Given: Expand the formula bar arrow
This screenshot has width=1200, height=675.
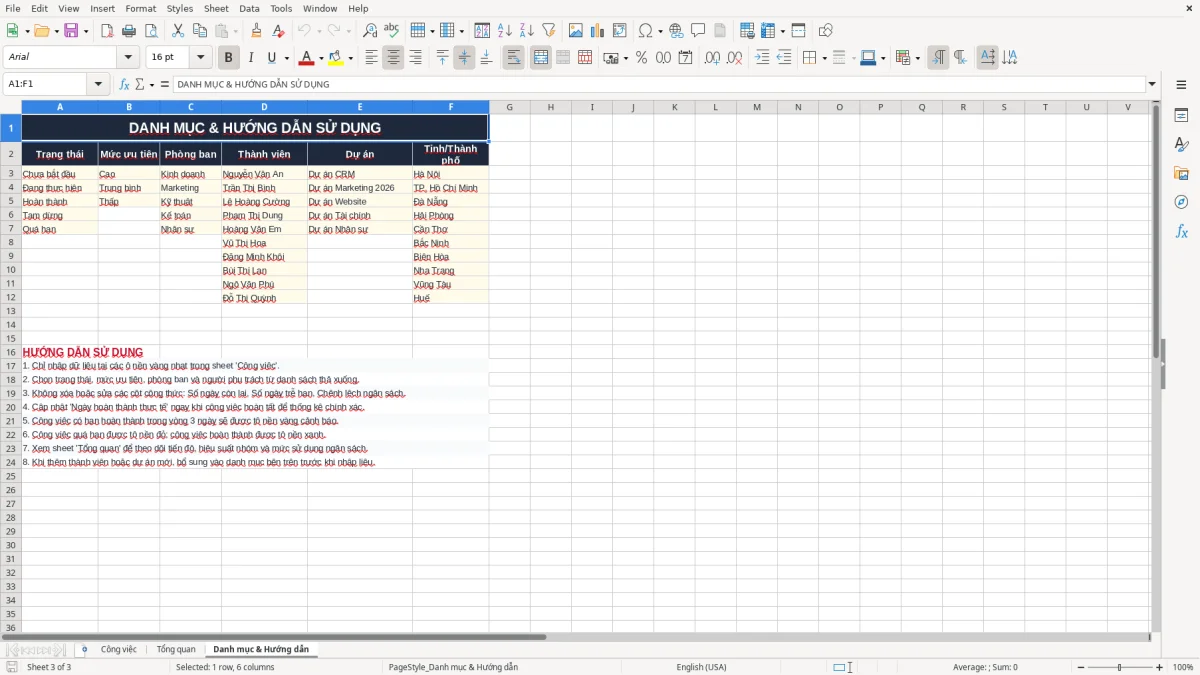Looking at the screenshot, I should tap(1153, 84).
